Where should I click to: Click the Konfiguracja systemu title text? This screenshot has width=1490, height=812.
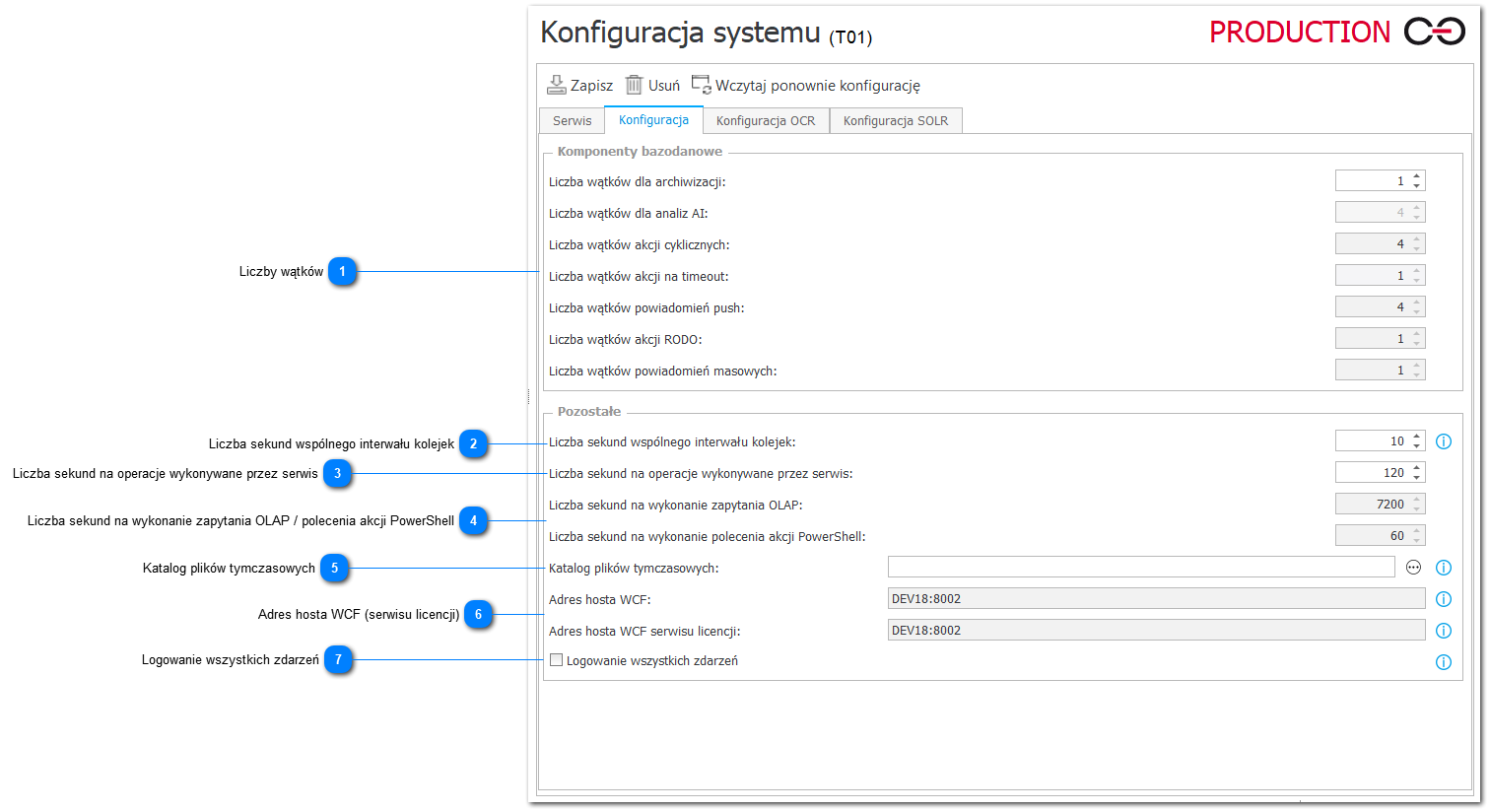680,33
